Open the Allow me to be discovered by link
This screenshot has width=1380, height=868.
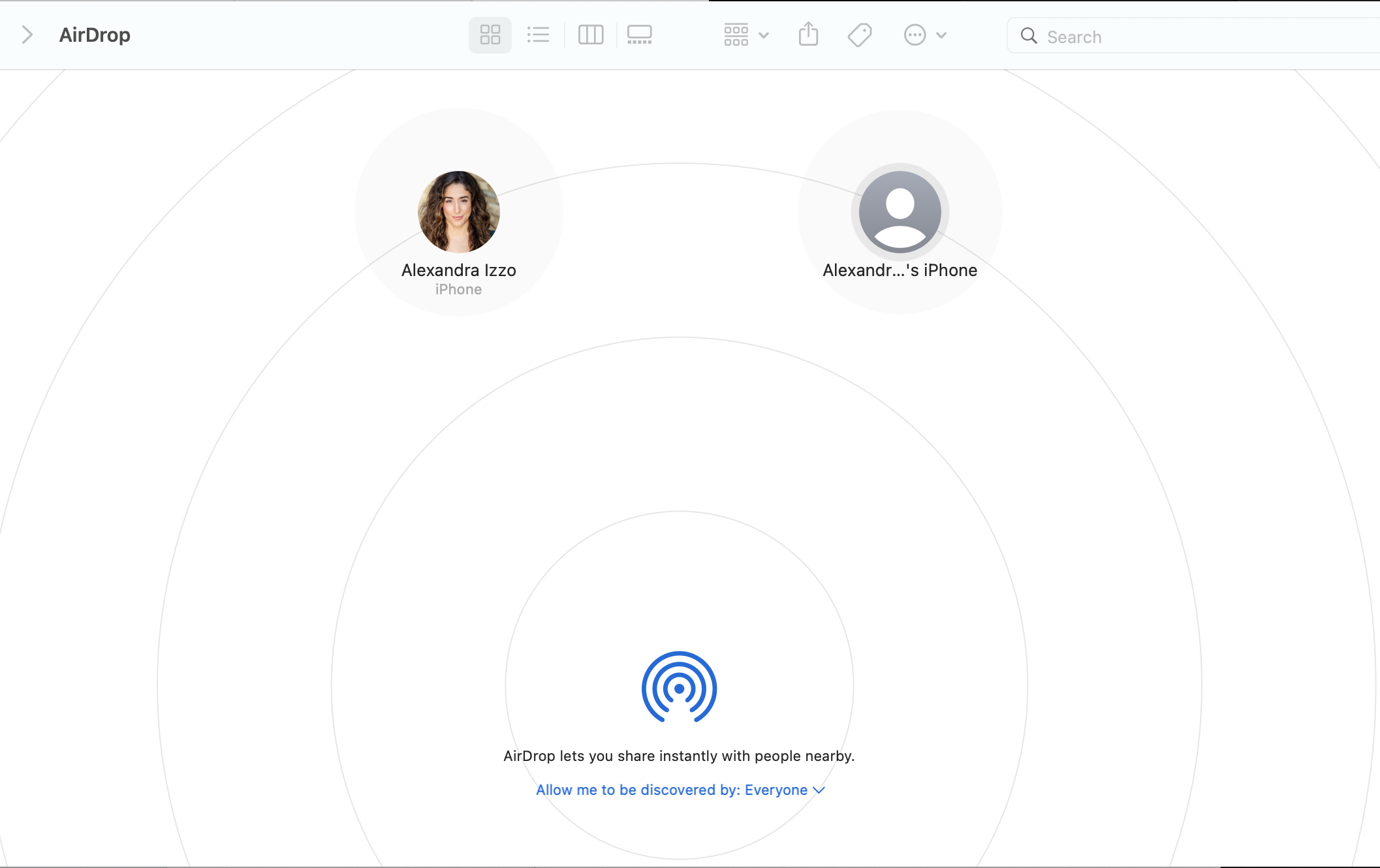point(671,790)
